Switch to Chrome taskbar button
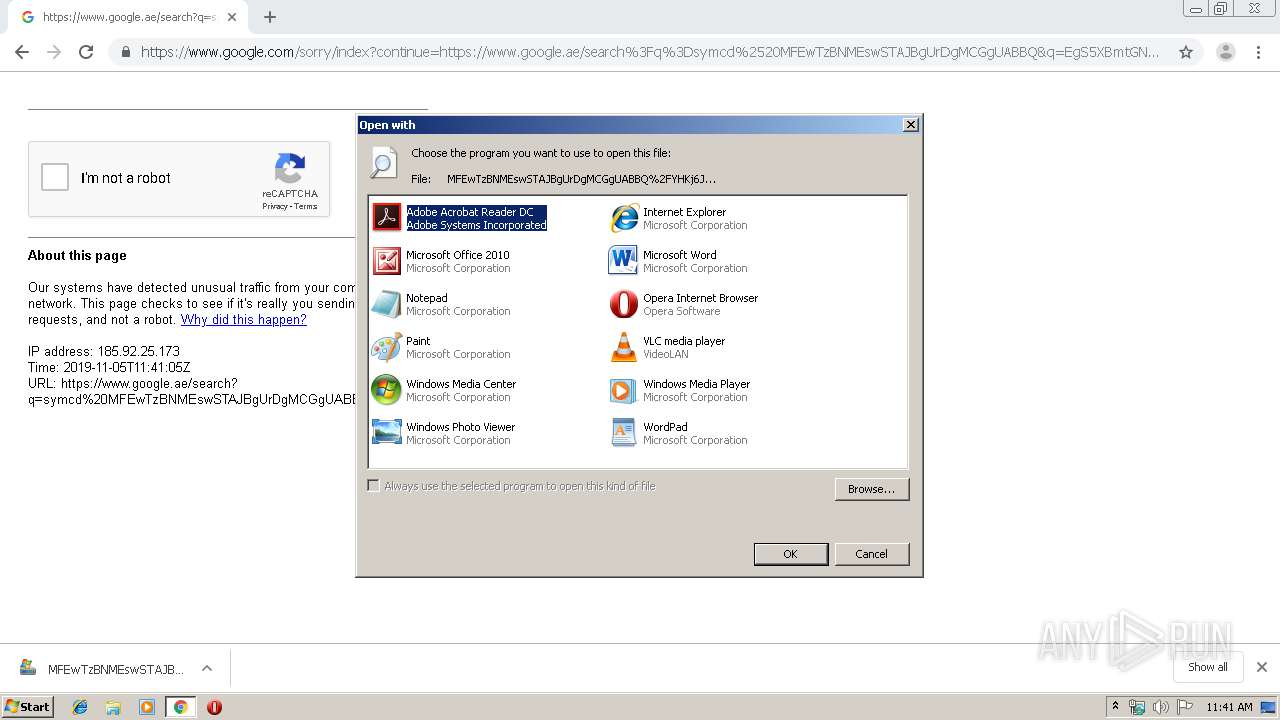The image size is (1280, 720). point(180,707)
